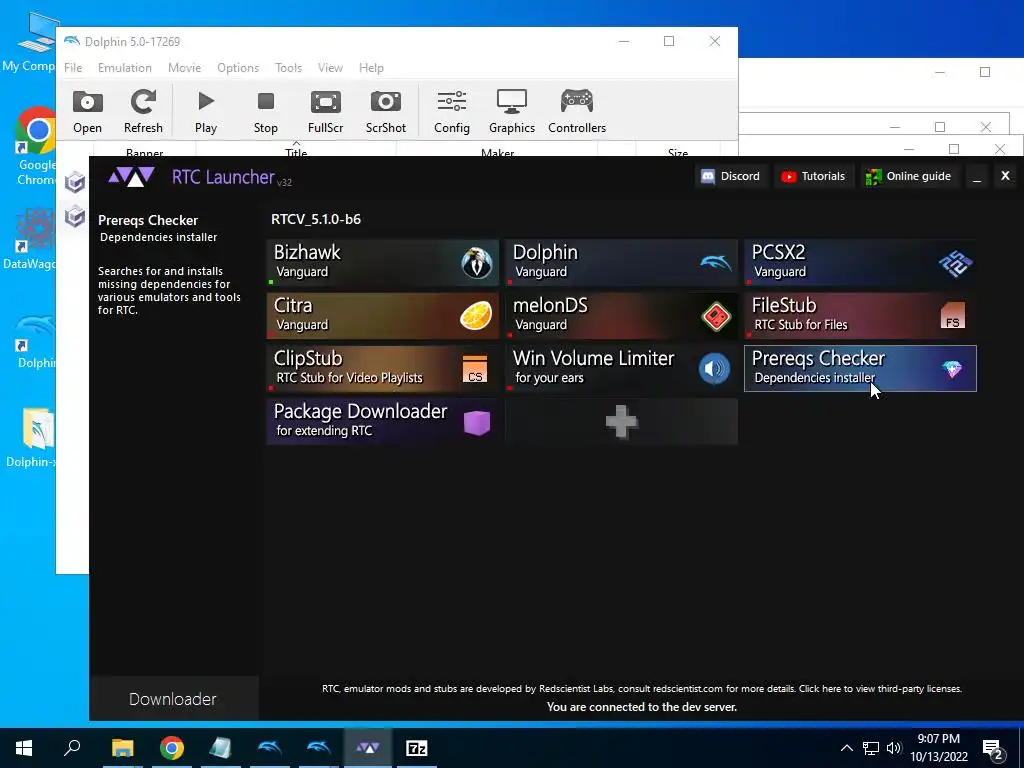
Task: Open FileStub RTC Stub for Files tile
Action: tap(860, 315)
